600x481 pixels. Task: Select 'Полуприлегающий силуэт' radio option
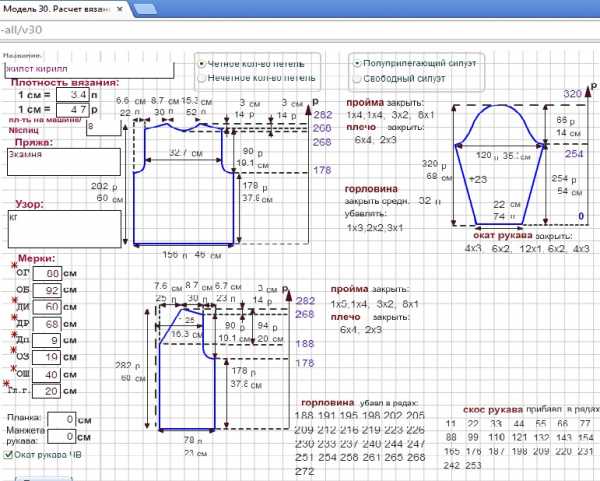358,62
